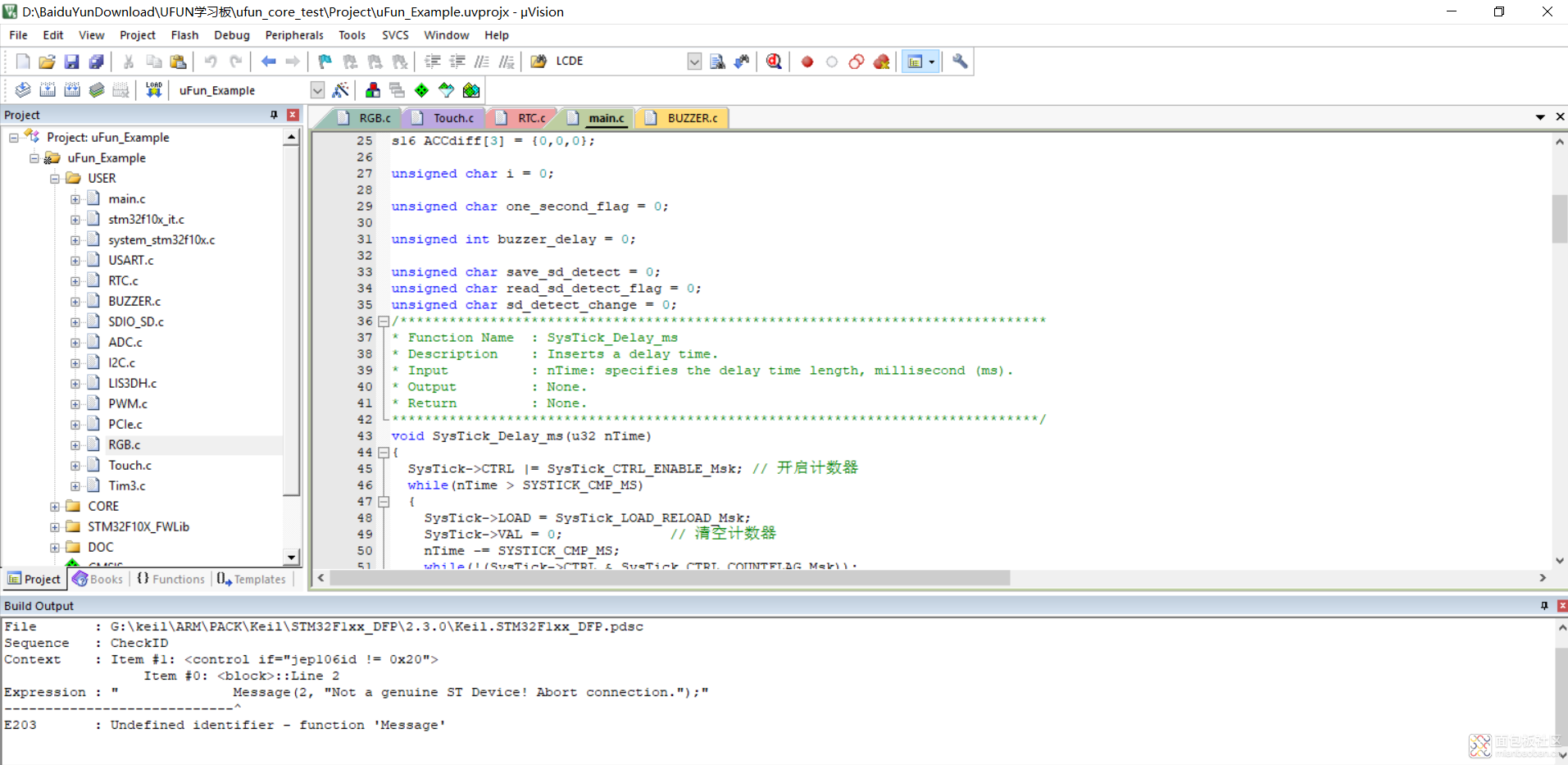Open the Configuration wrench icon
Screen dimensions: 1568x765
point(960,61)
